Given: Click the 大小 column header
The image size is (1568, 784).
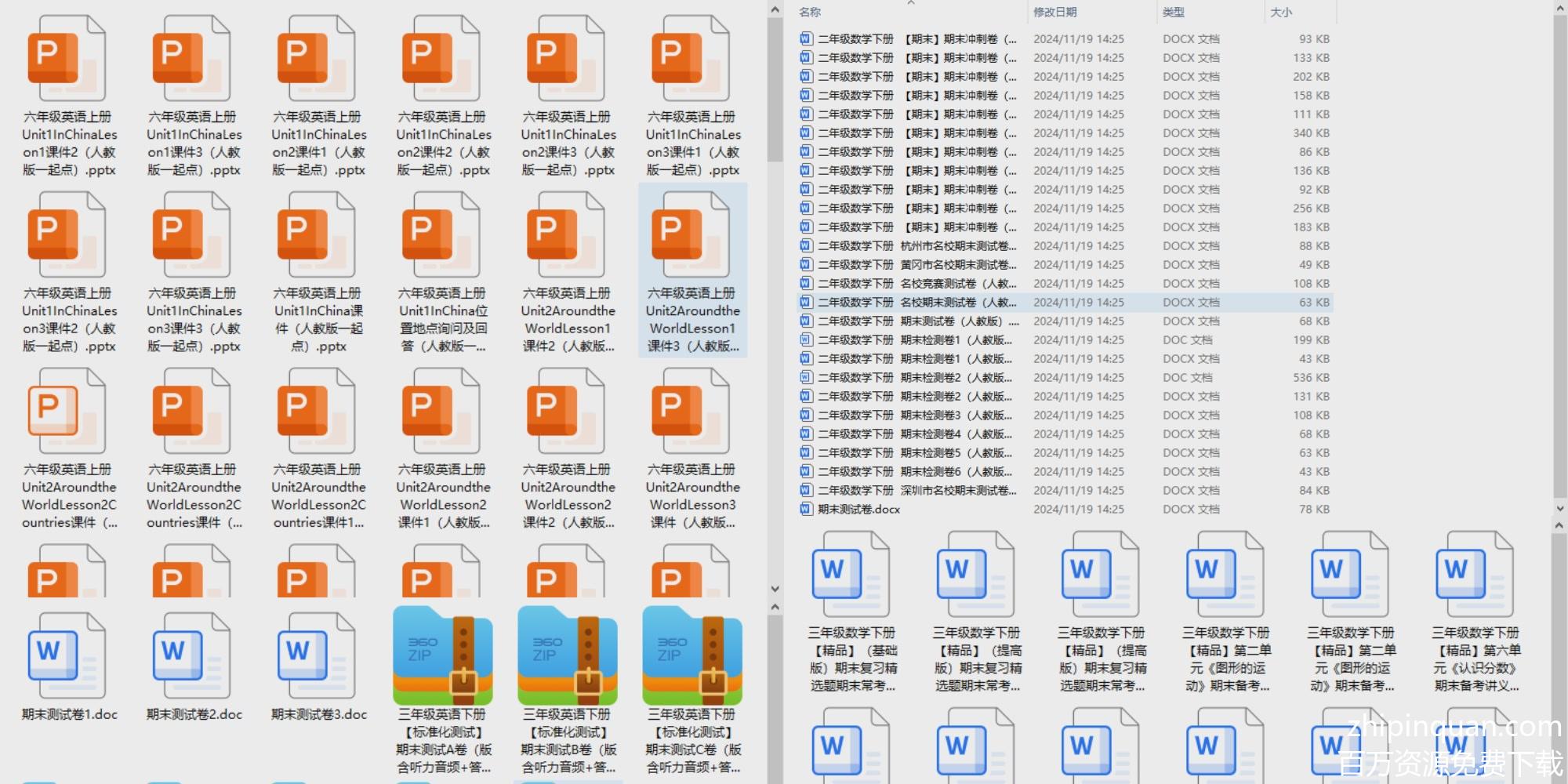Looking at the screenshot, I should [1281, 13].
